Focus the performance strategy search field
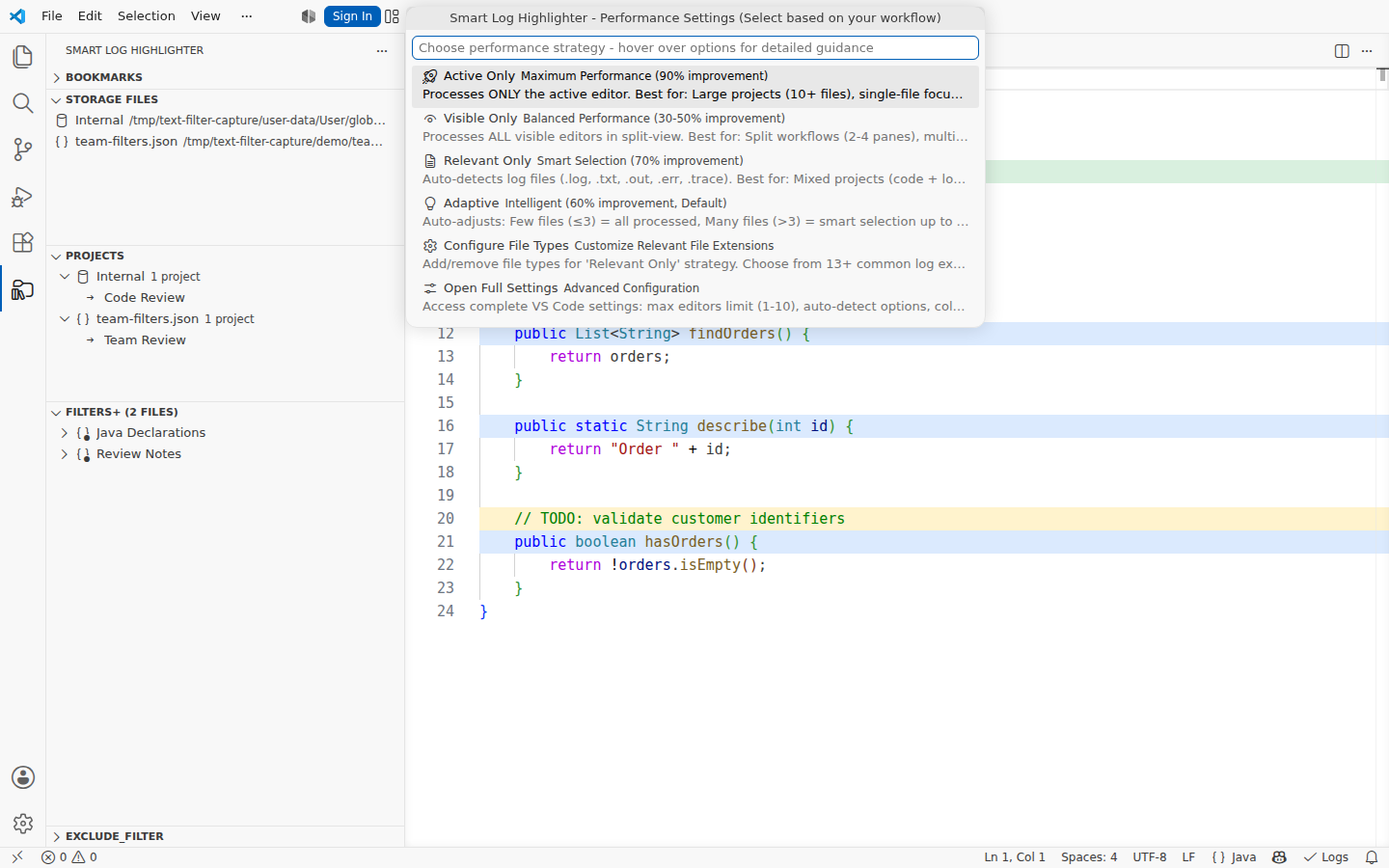This screenshot has width=1389, height=868. [x=695, y=48]
